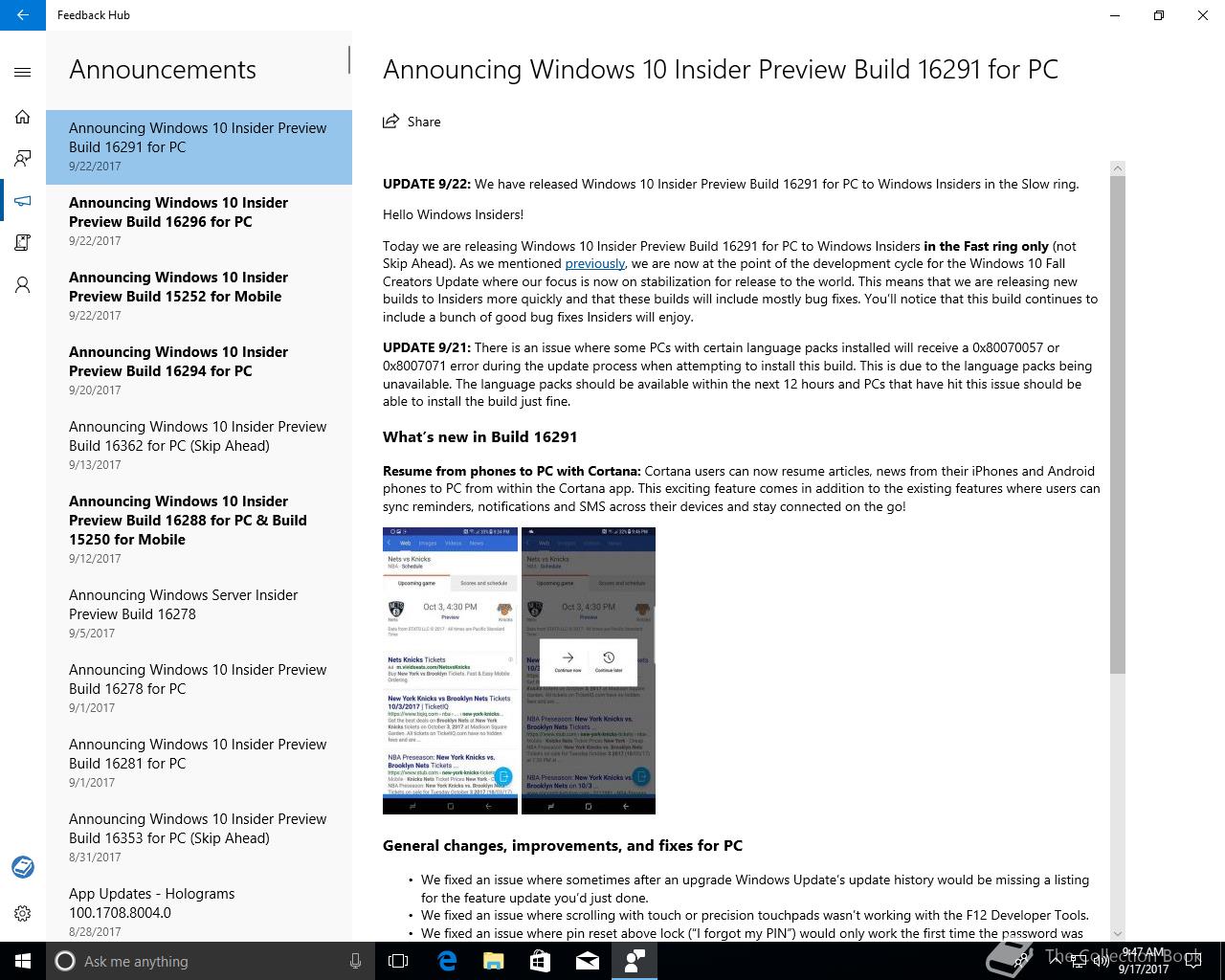1225x980 pixels.
Task: Open announcement Build 16362 Skip Ahead
Action: click(x=199, y=445)
